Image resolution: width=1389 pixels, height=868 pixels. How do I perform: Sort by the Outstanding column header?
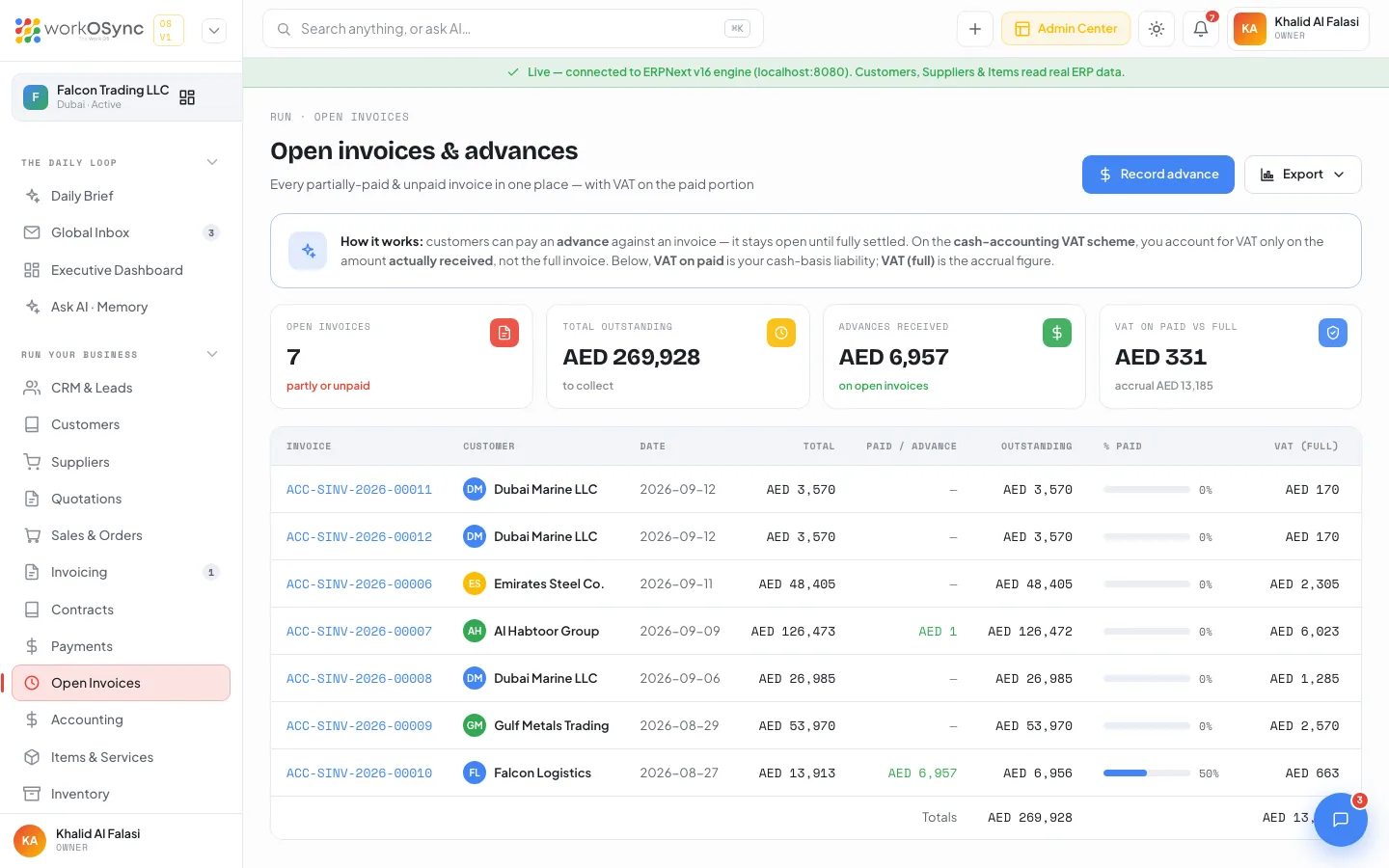coord(1036,447)
